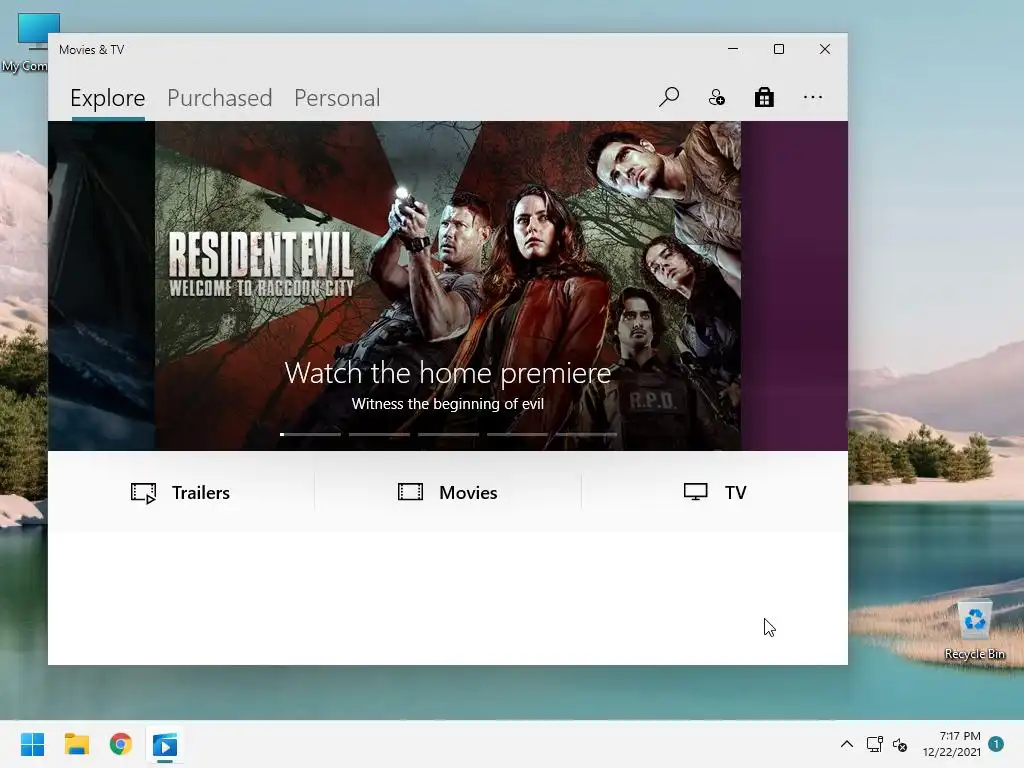This screenshot has width=1024, height=768.
Task: Minimize the Movies & TV window
Action: click(x=733, y=49)
